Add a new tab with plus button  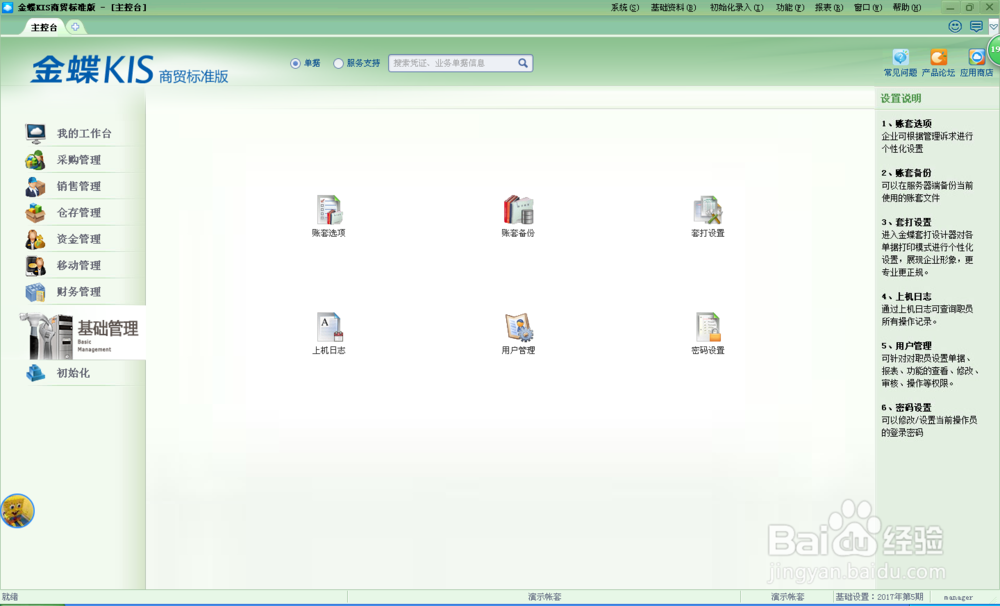(75, 27)
